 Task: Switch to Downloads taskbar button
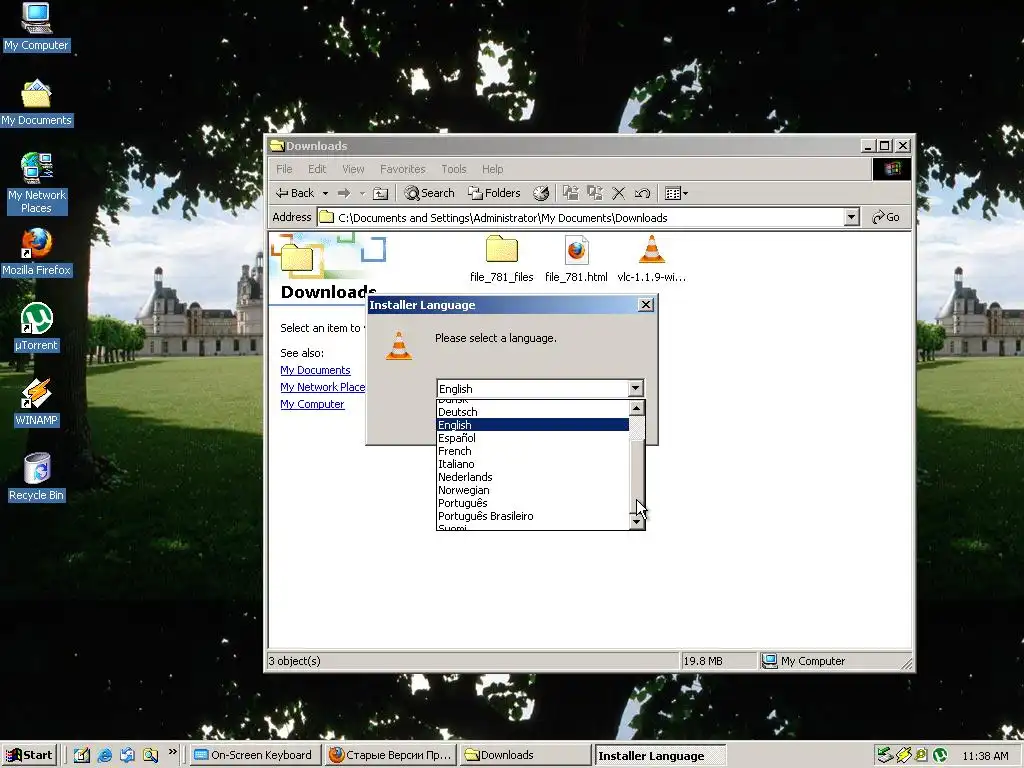[526, 756]
